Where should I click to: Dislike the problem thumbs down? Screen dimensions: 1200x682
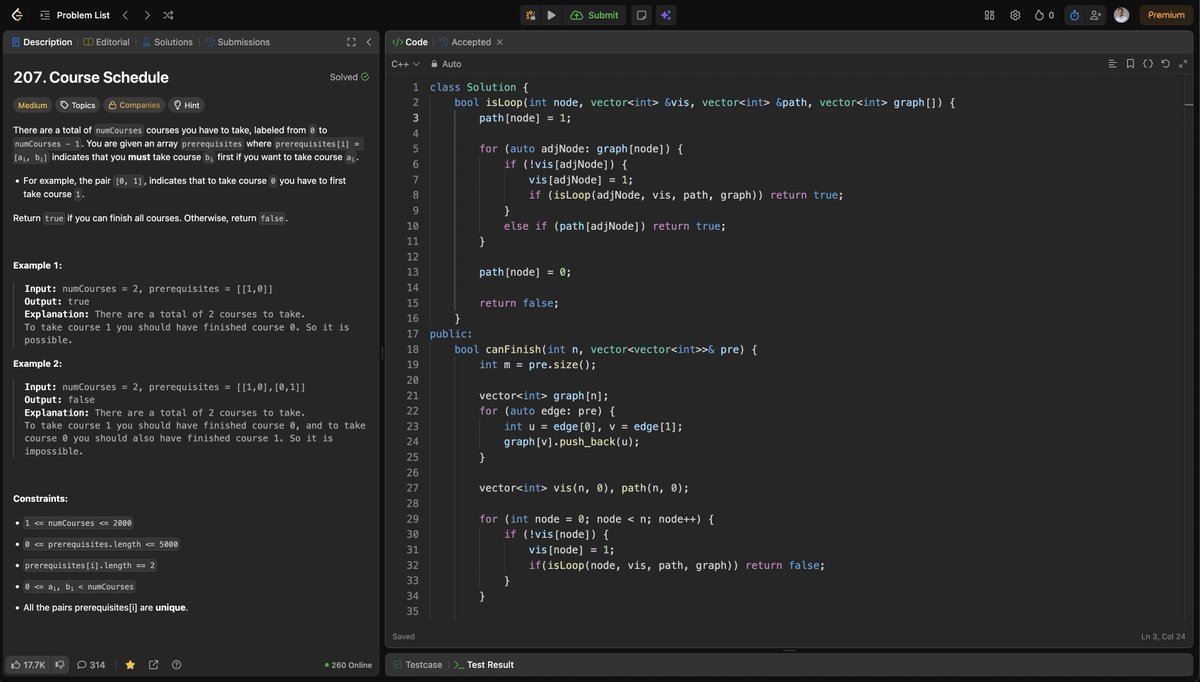(60, 665)
